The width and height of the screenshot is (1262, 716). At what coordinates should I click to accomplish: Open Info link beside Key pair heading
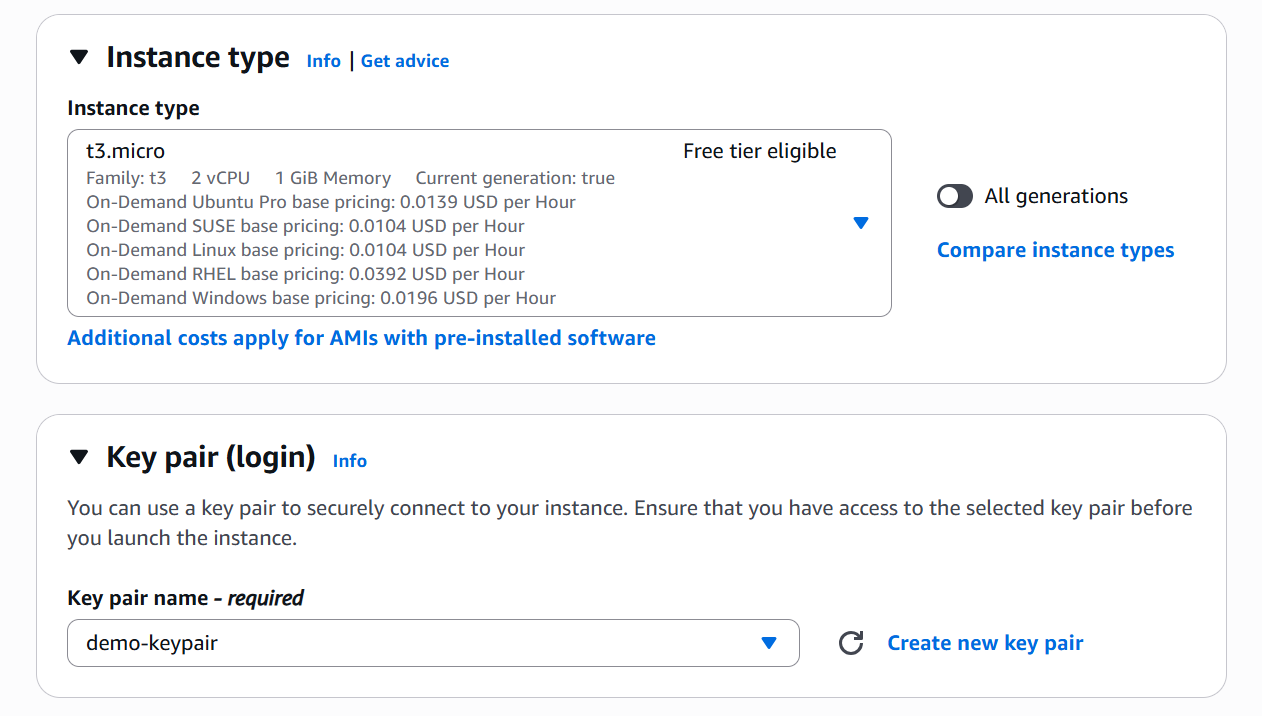pos(350,461)
